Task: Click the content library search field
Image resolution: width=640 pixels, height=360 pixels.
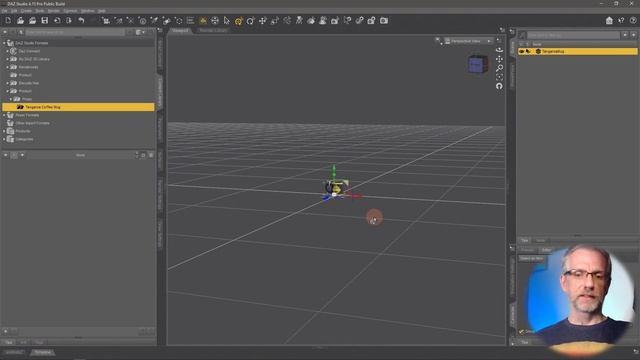Action: coord(75,32)
